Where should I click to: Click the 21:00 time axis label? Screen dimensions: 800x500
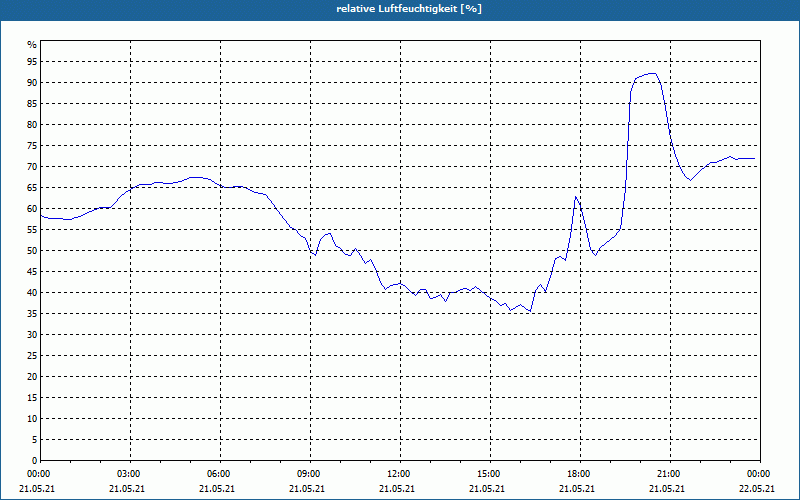[670, 474]
